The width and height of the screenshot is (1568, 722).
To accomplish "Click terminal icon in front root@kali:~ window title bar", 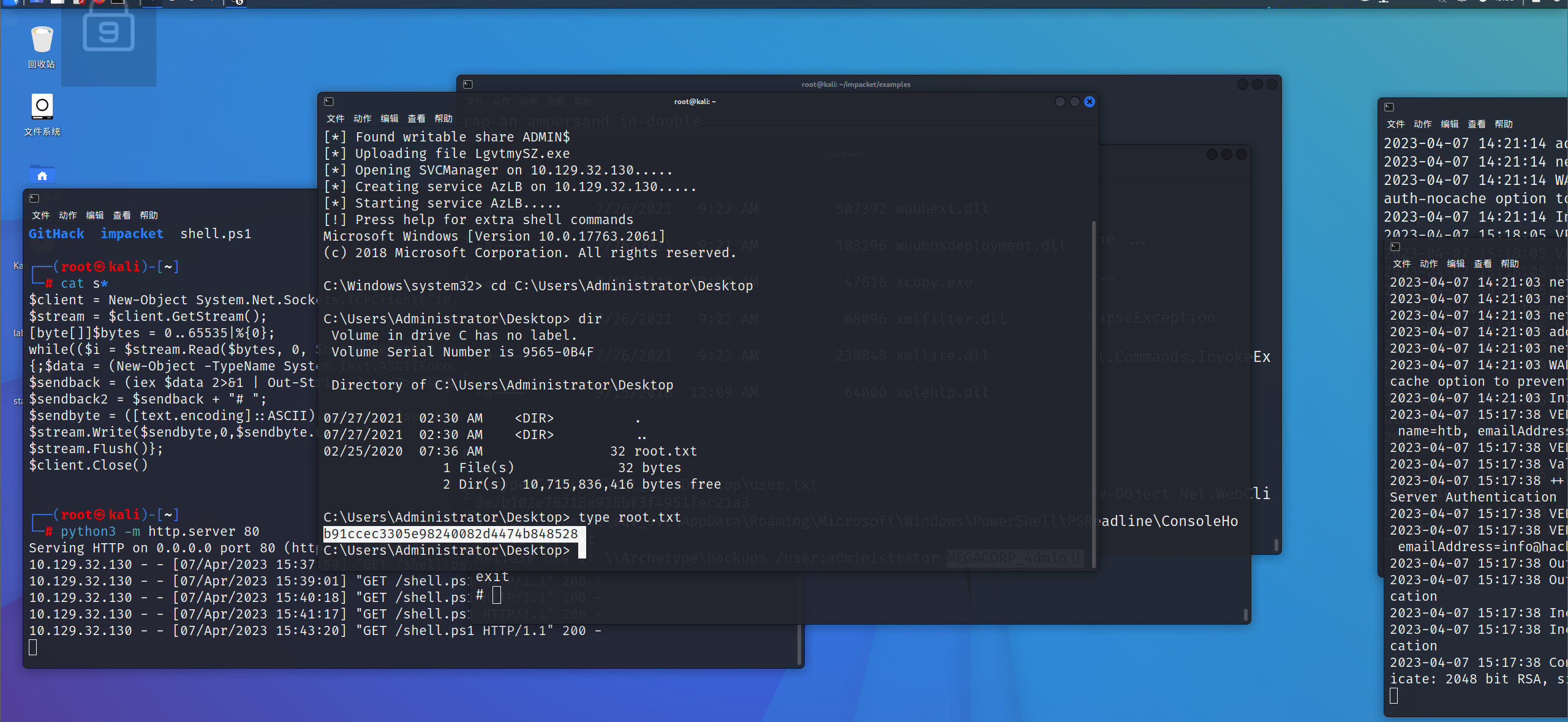I will [x=329, y=102].
